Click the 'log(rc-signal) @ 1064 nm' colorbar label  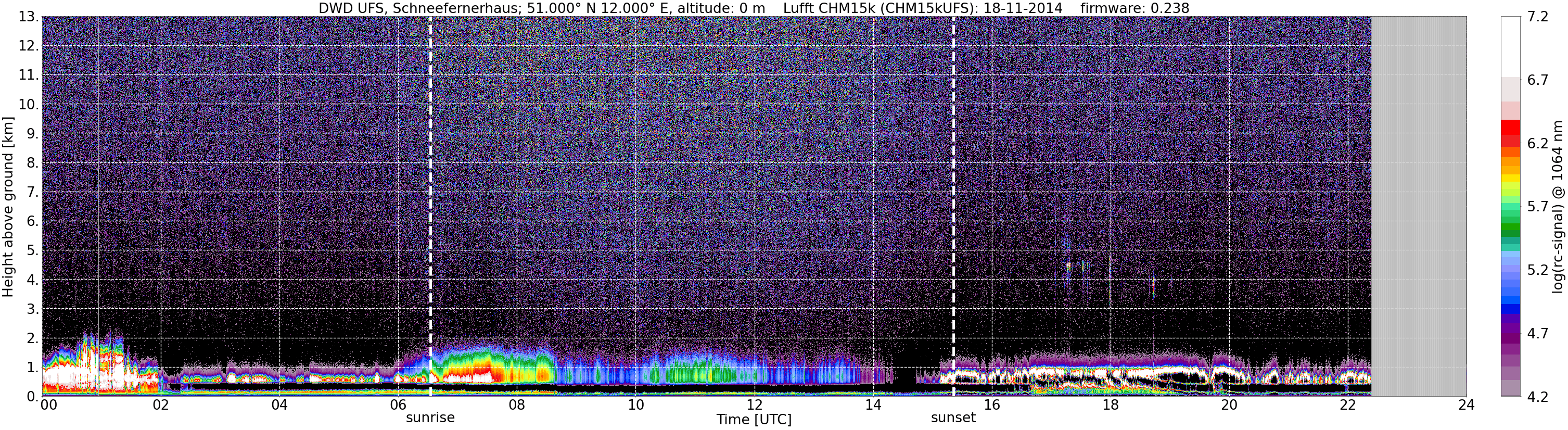click(x=1558, y=207)
